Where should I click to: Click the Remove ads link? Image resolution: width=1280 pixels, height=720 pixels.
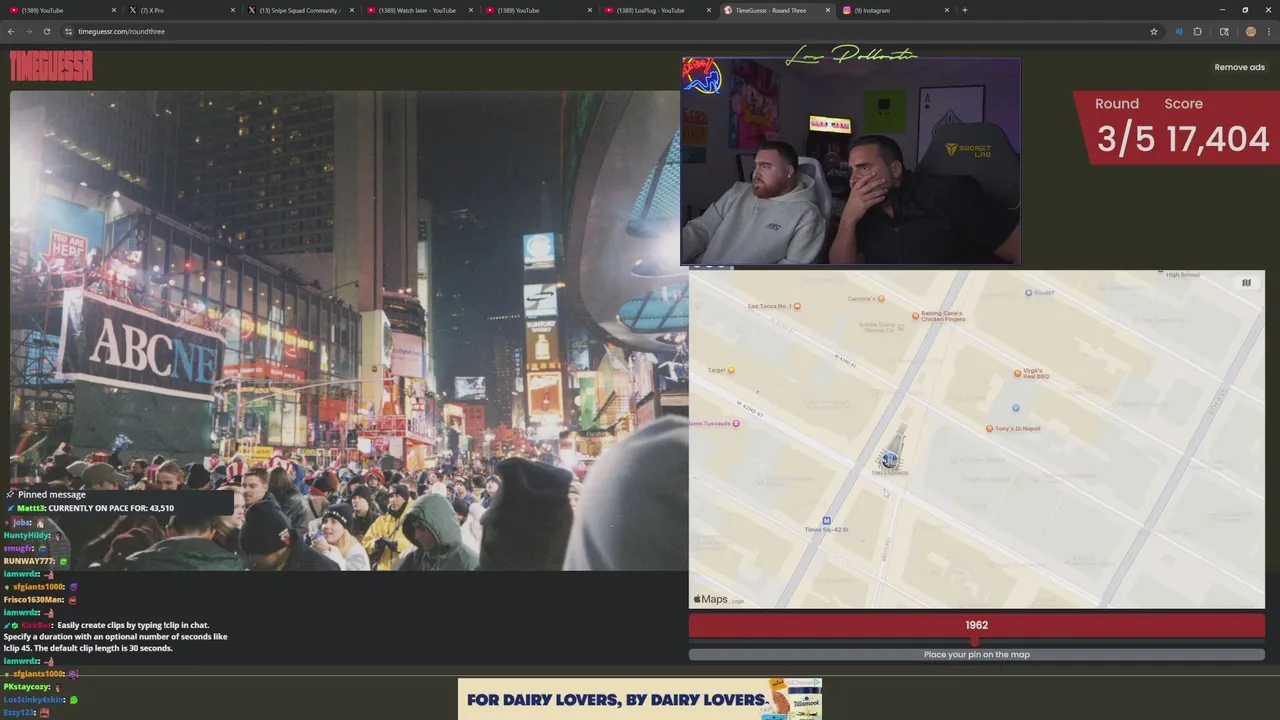click(x=1240, y=67)
